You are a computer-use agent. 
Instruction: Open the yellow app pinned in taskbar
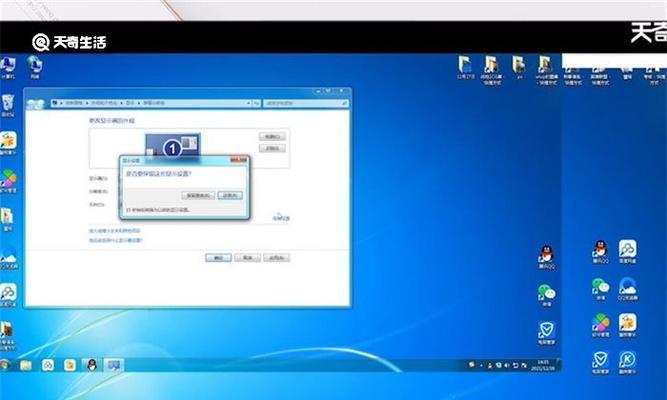click(69, 365)
